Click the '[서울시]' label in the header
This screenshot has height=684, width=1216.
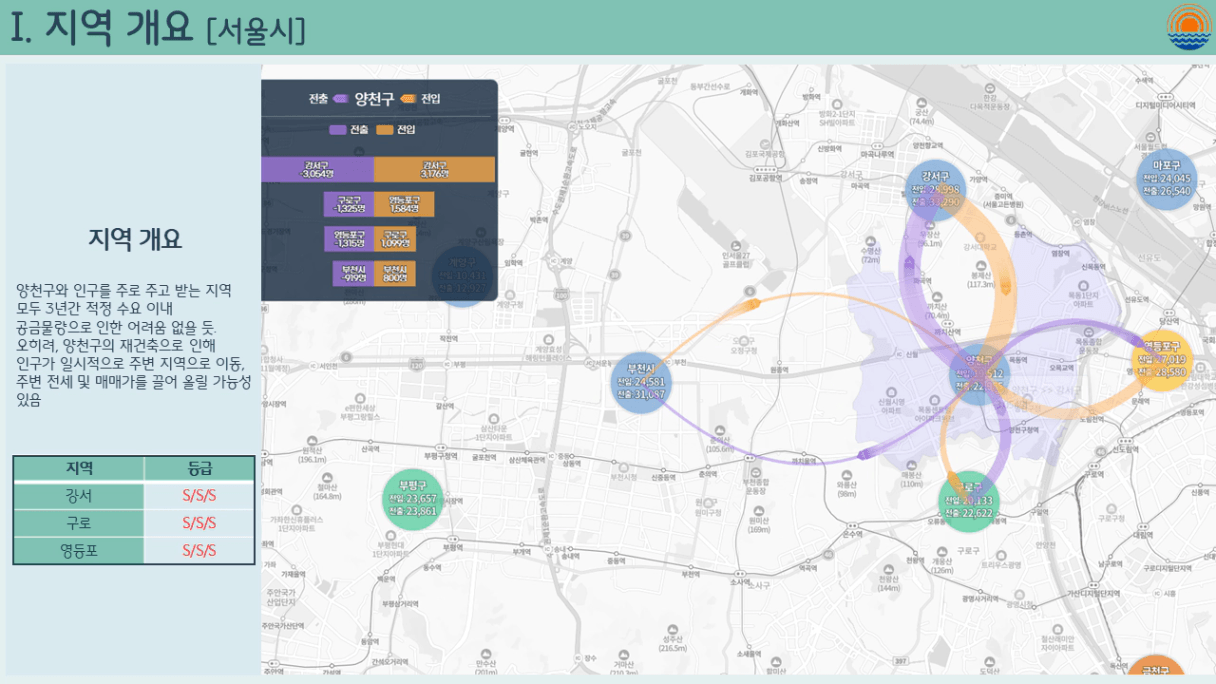tap(256, 30)
